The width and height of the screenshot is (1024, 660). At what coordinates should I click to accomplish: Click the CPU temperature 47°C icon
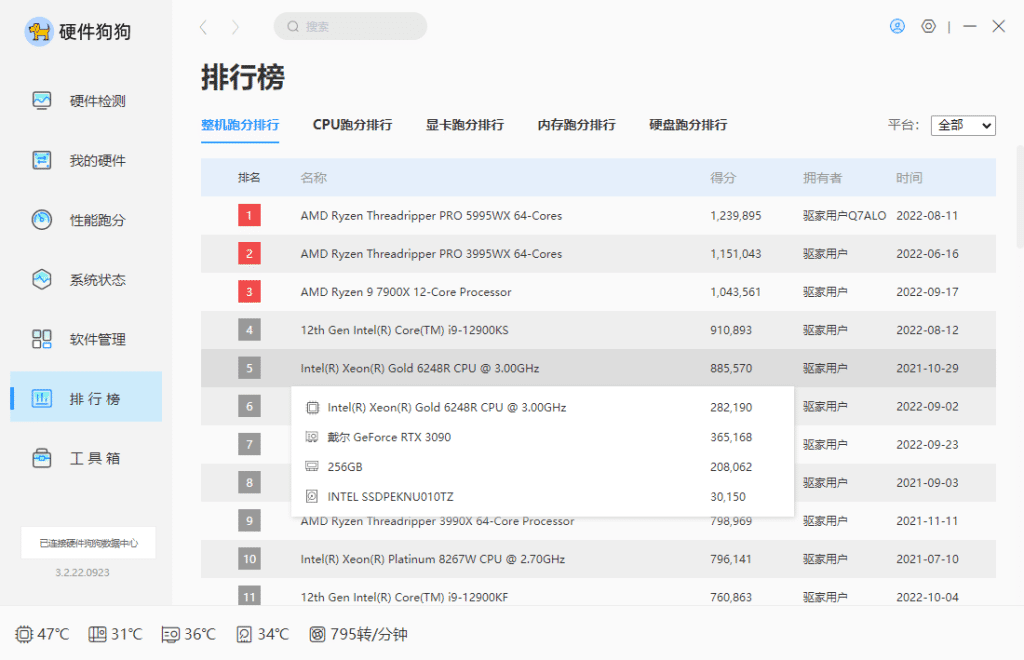tap(24, 634)
